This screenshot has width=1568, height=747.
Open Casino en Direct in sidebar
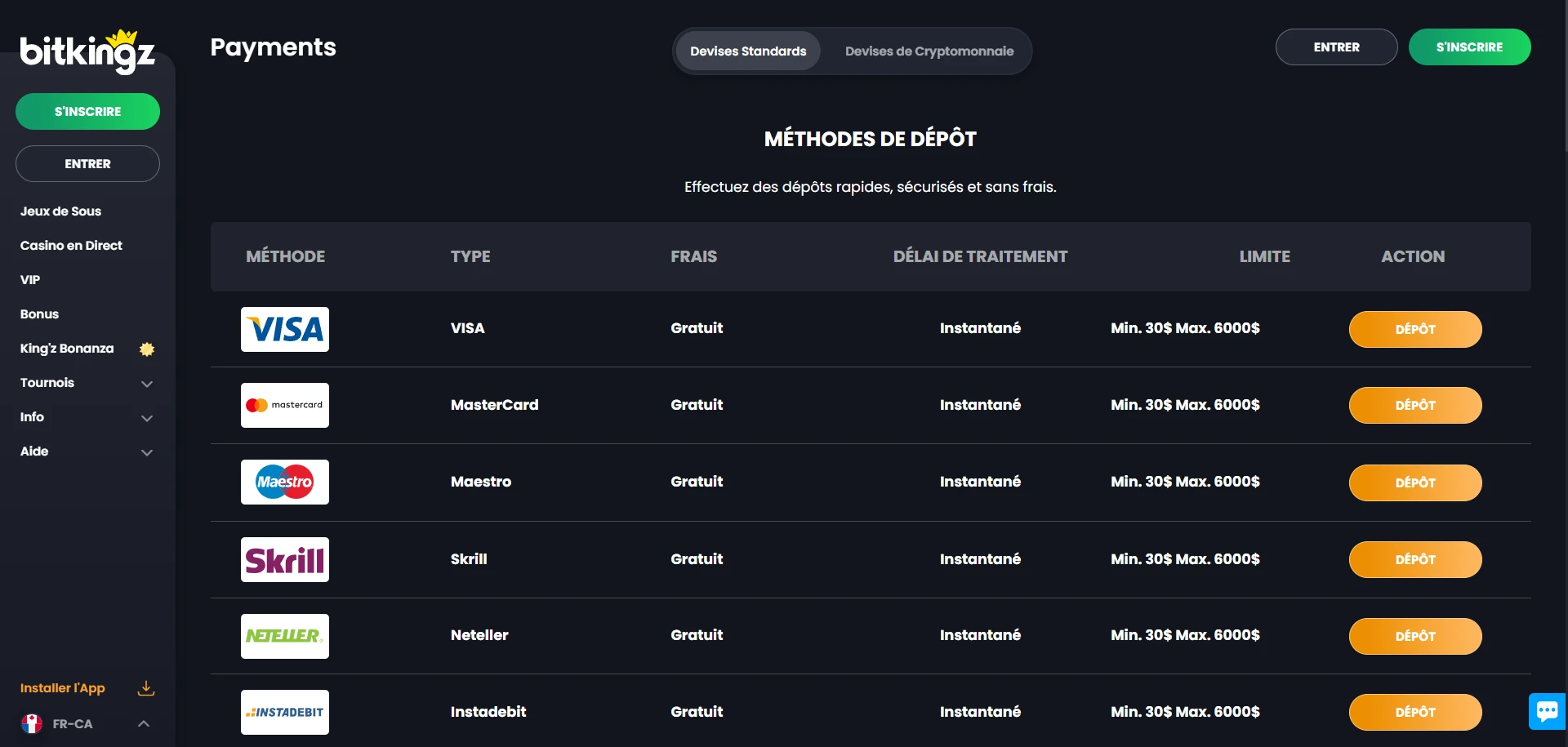pos(71,246)
